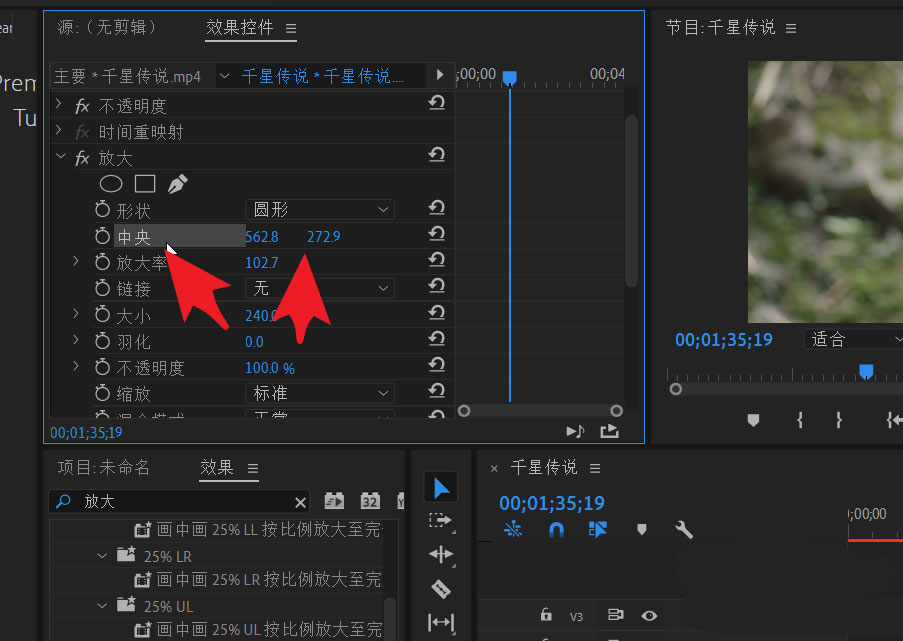
Task: Expand the 25% UL bin in Effects panel
Action: click(x=101, y=605)
